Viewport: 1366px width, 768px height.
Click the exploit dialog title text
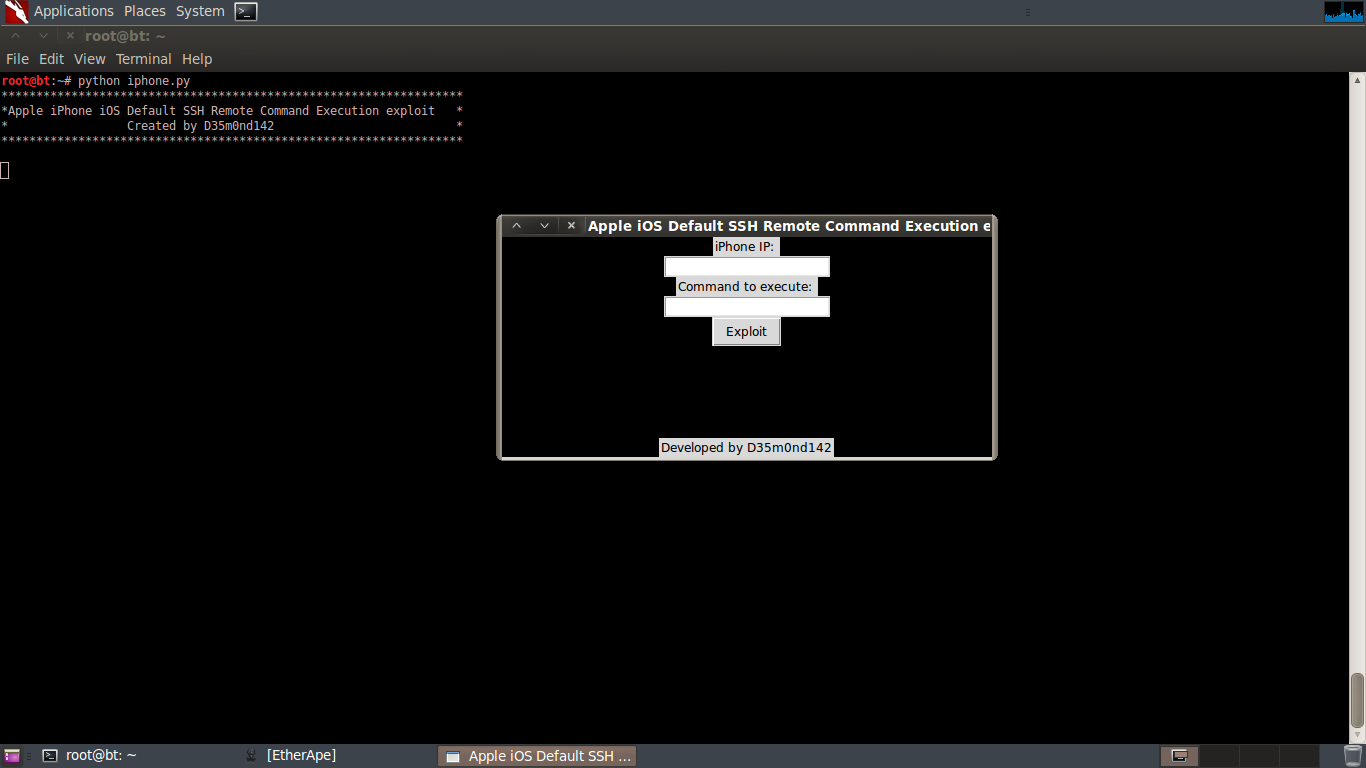pyautogui.click(x=789, y=226)
